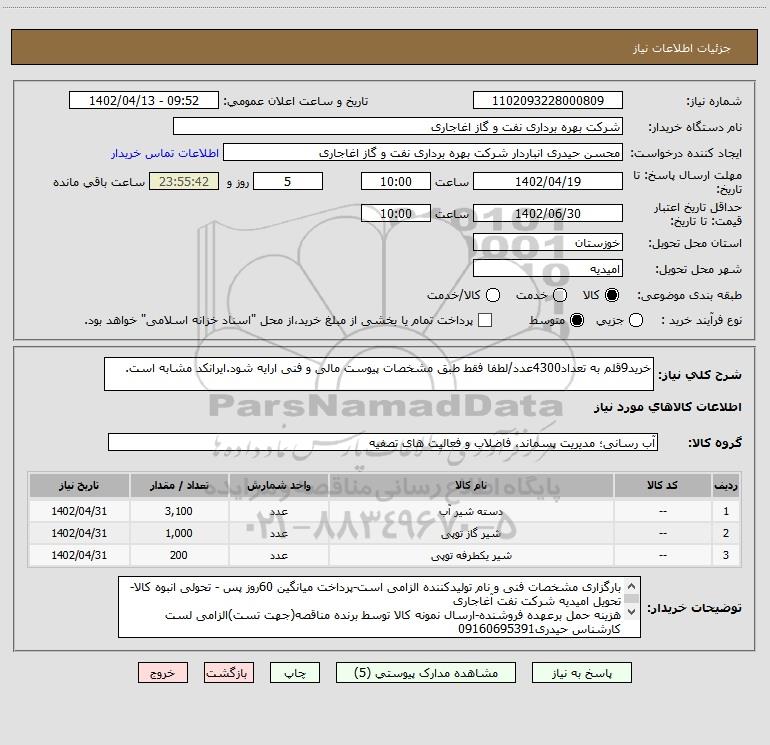Click the تعداد / مقدار column header
The image size is (770, 745).
179,485
